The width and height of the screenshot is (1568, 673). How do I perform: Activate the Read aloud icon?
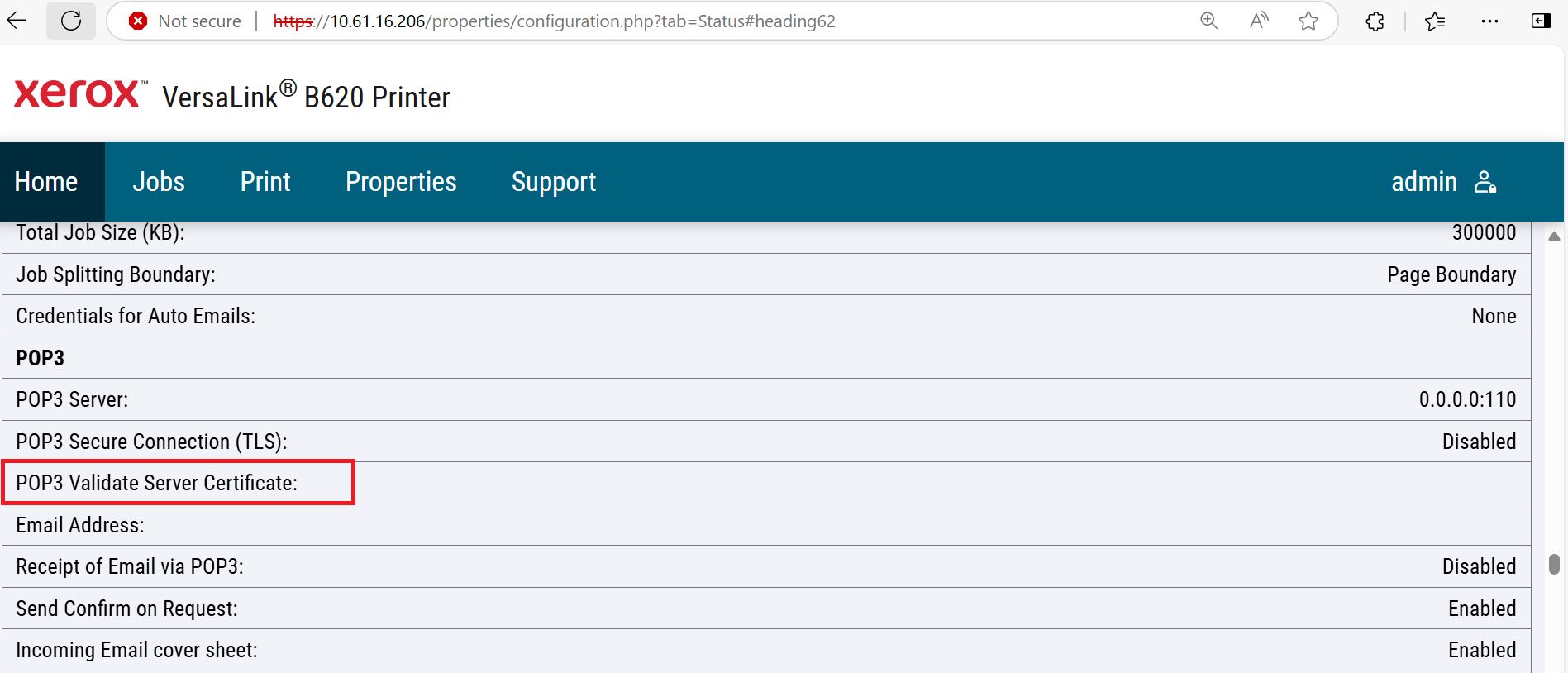tap(1259, 21)
